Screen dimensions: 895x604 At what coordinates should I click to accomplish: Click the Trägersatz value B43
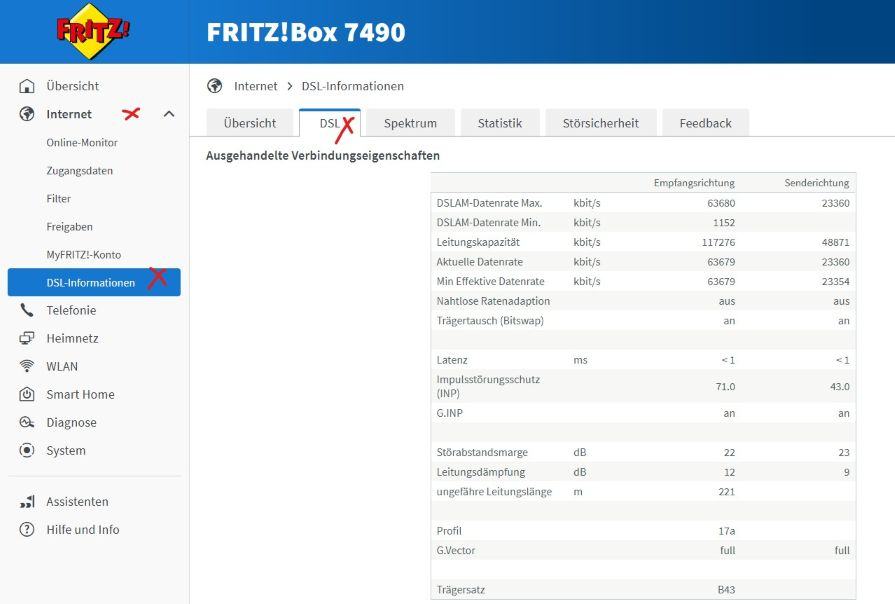click(726, 590)
